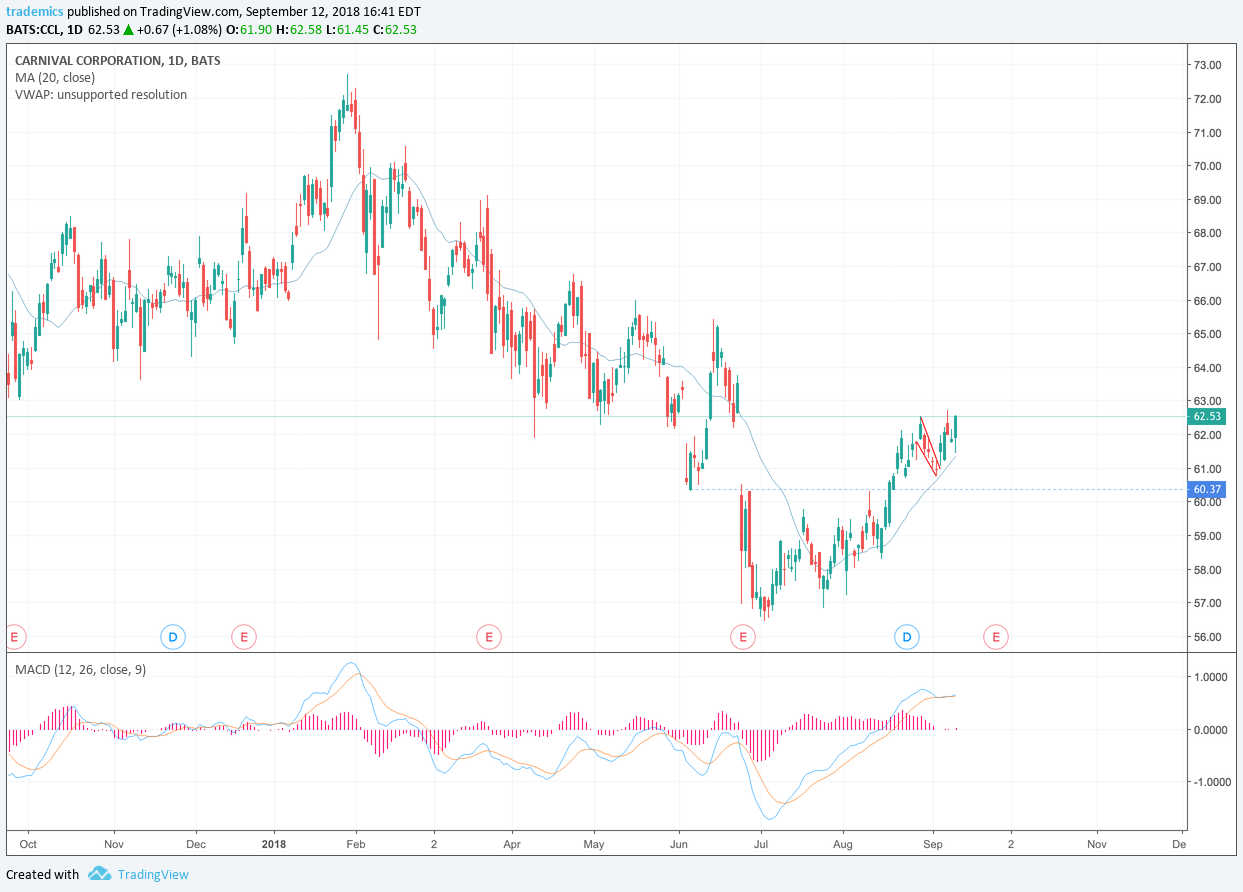Click the 0.0000 MACD axis label
Viewport: 1243px width, 892px height.
point(1210,730)
